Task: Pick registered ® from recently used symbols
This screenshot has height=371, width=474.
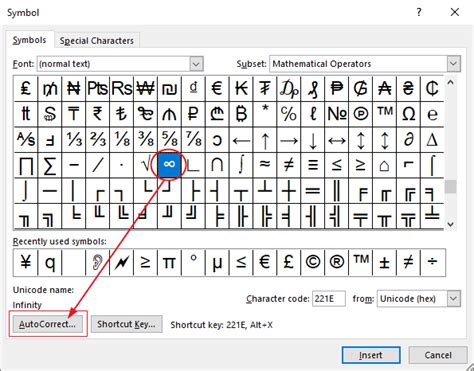Action: 337,262
